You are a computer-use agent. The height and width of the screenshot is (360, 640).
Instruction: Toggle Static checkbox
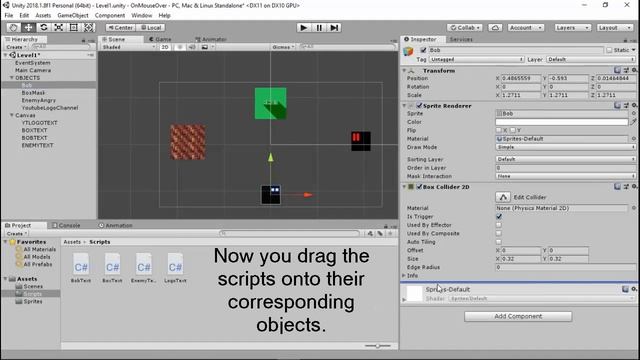pyautogui.click(x=609, y=50)
